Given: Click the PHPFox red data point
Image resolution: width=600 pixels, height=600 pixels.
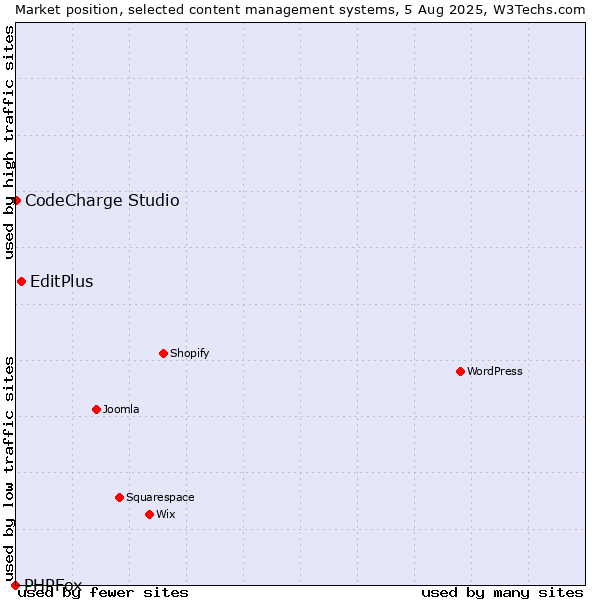Looking at the screenshot, I should click(x=15, y=585).
